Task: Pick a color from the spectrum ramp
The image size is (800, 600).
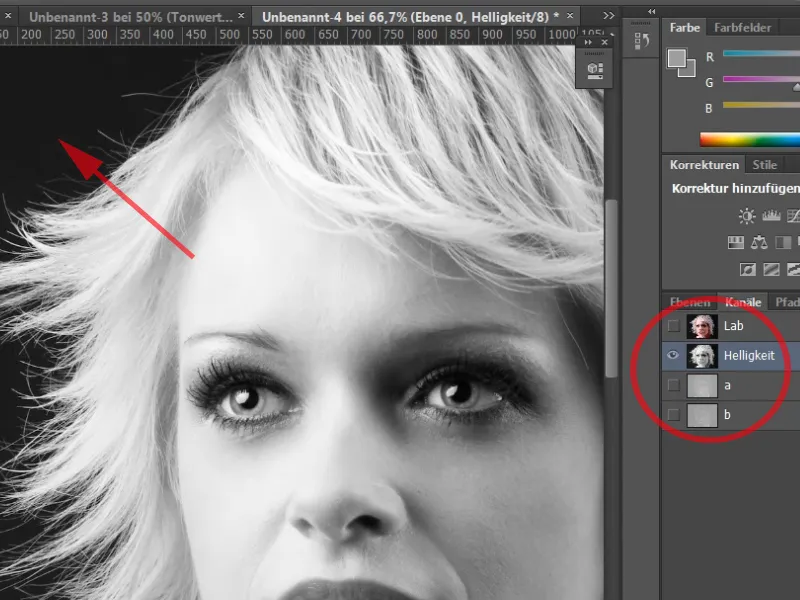Action: (750, 139)
